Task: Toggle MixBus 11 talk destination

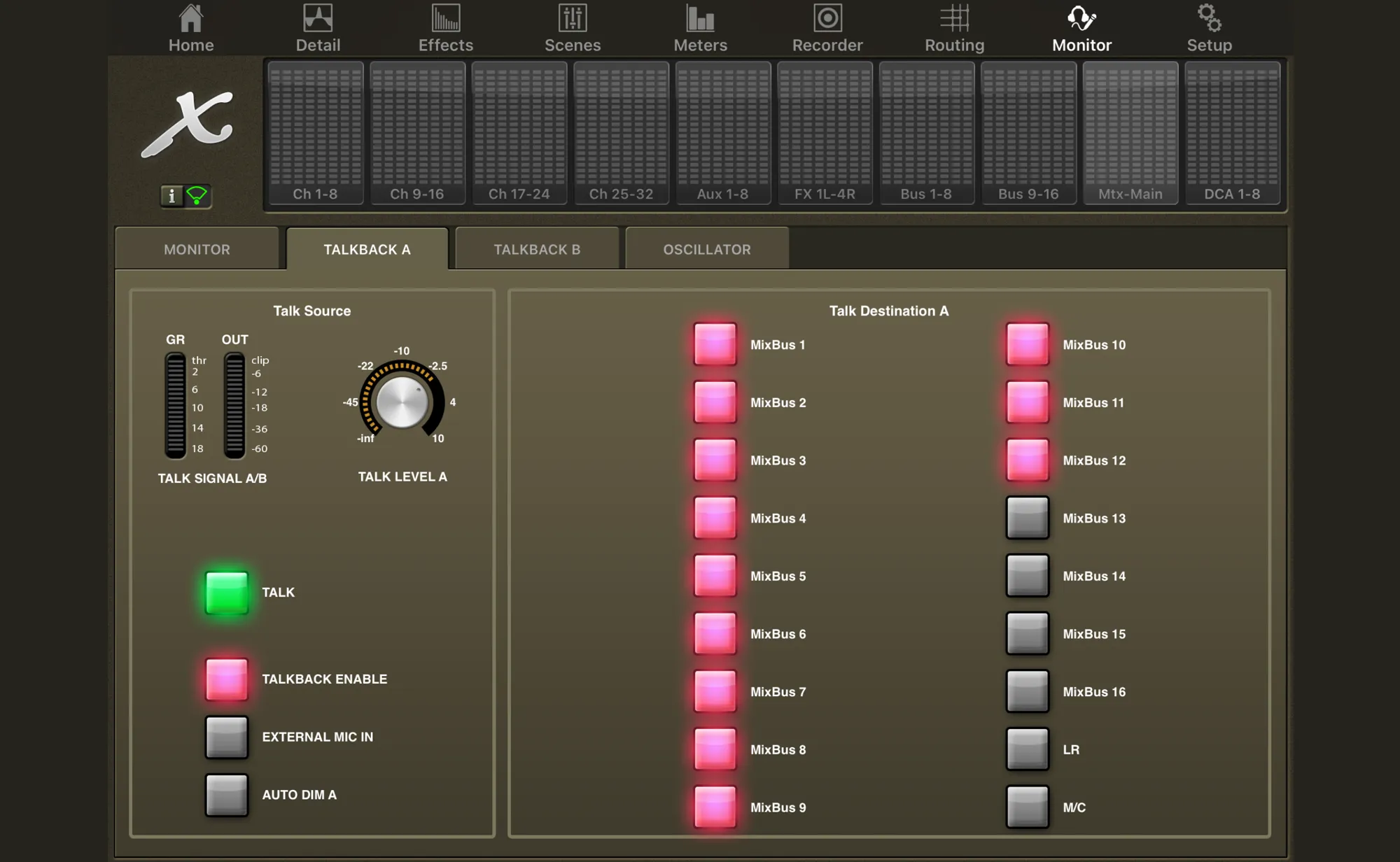Action: pos(1028,402)
